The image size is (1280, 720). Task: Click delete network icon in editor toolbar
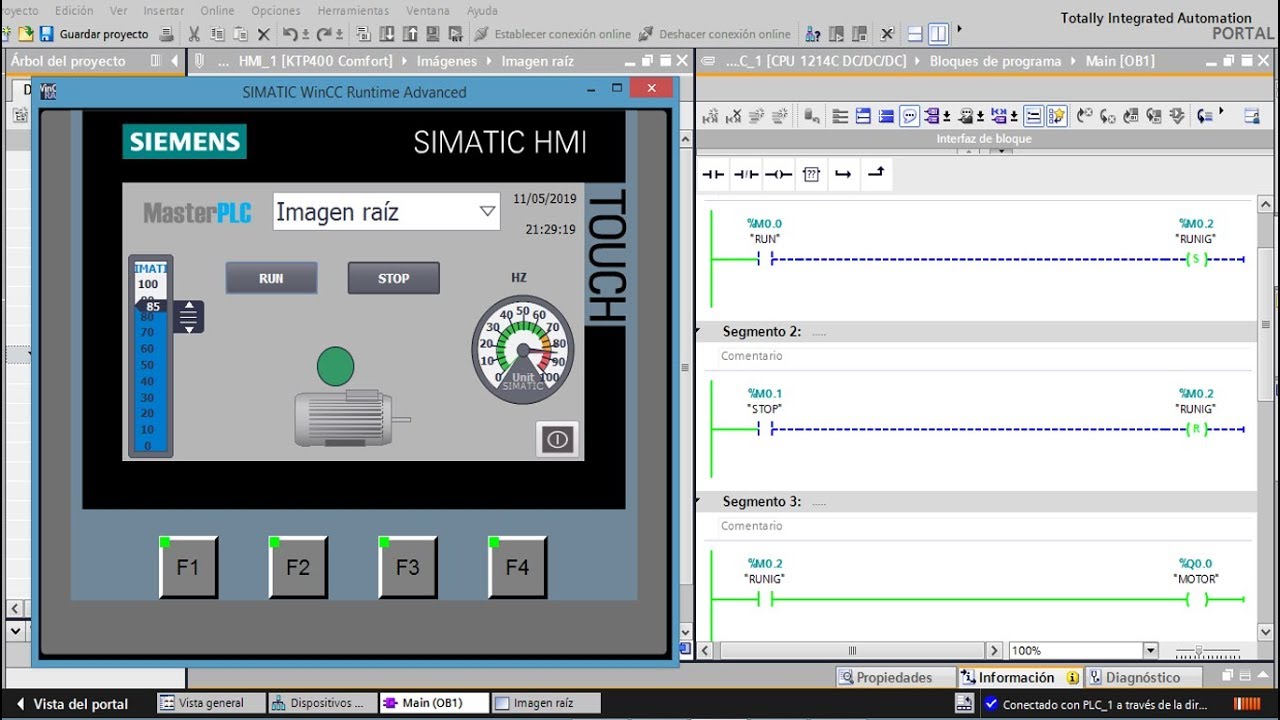point(733,115)
